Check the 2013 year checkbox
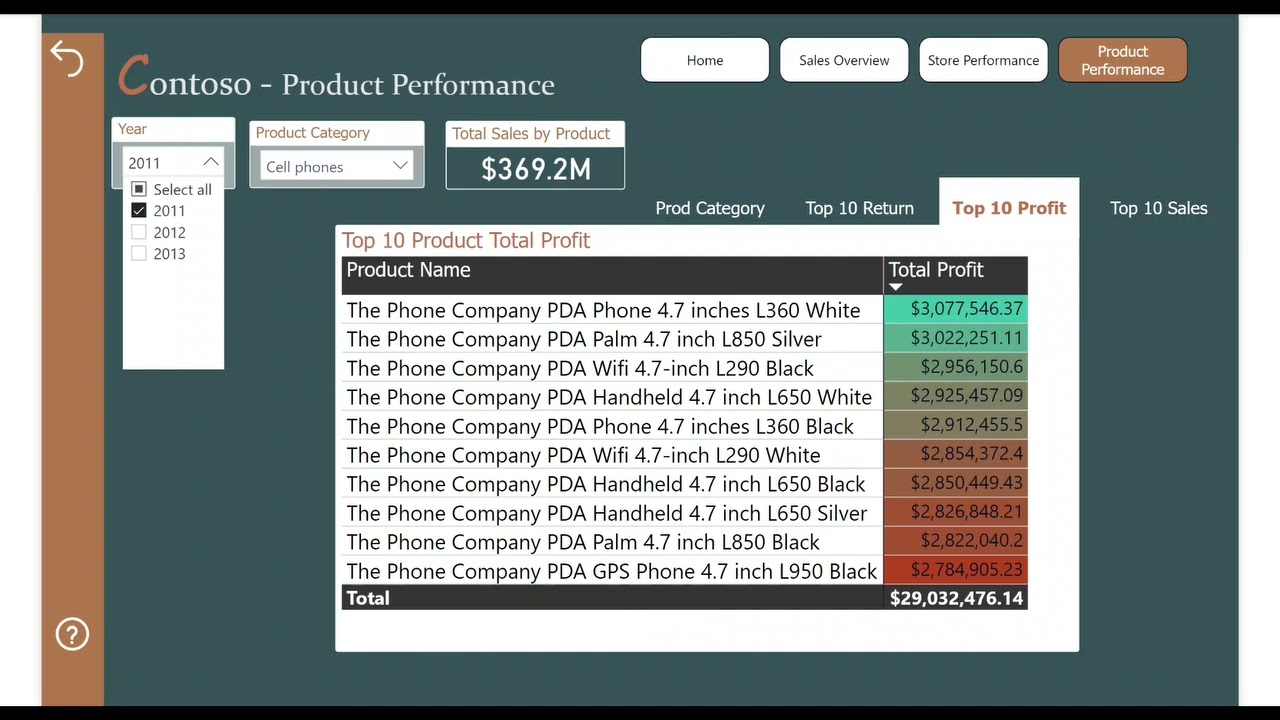The image size is (1280, 720). point(139,254)
